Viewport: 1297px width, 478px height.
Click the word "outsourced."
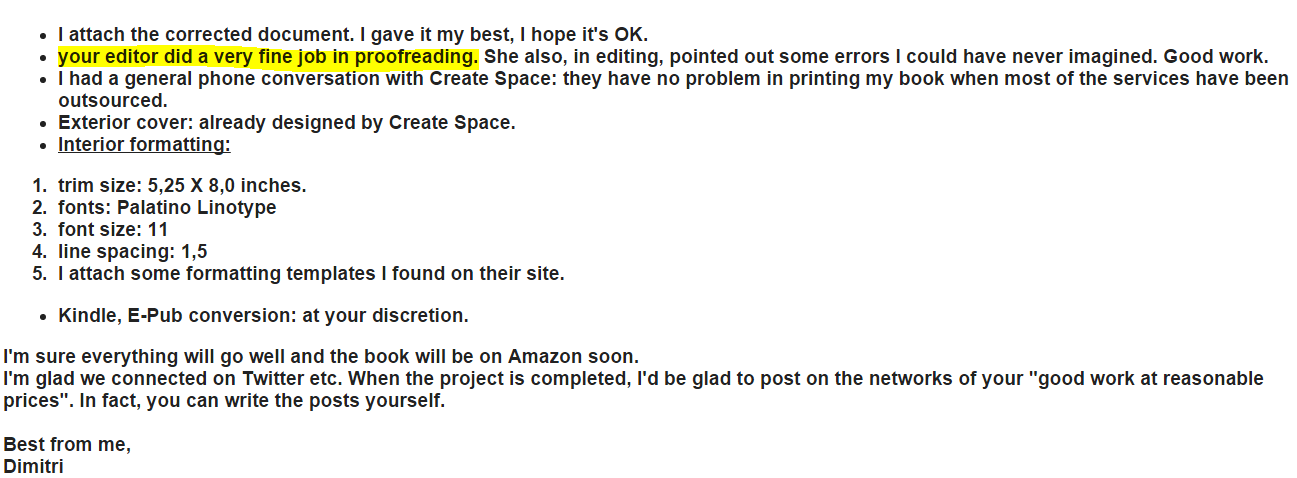[x=112, y=101]
